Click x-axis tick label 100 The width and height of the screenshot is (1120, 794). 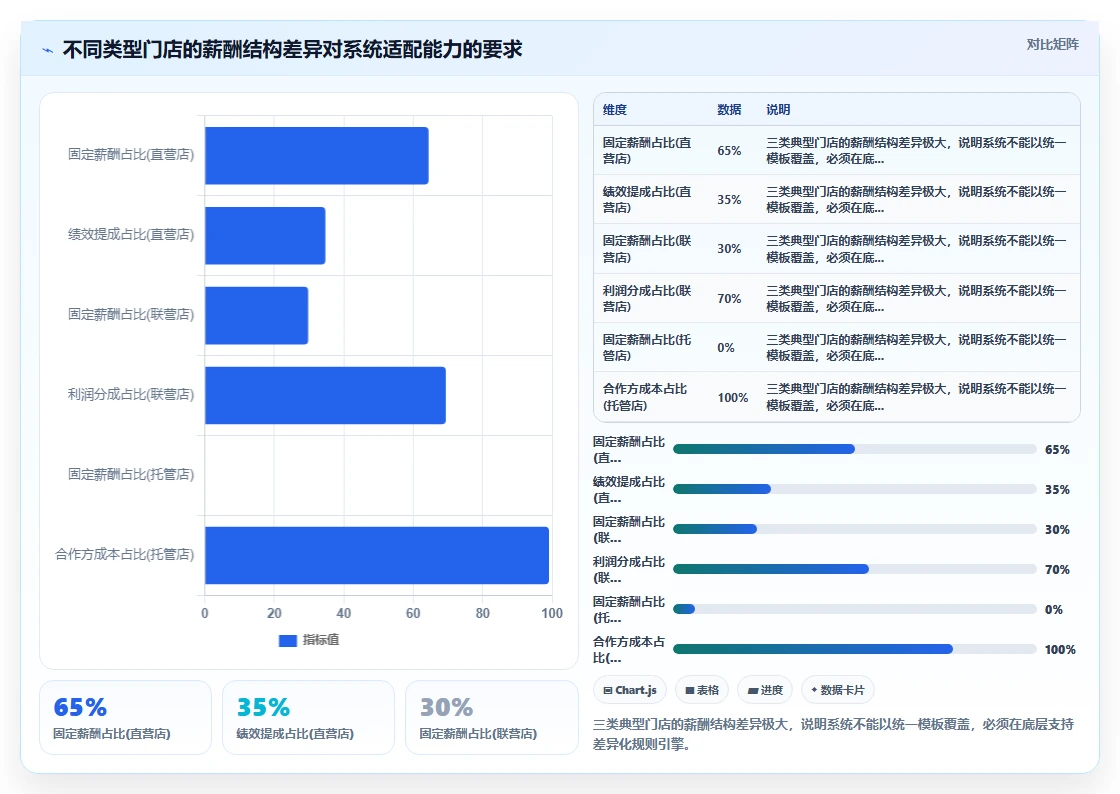coord(551,613)
